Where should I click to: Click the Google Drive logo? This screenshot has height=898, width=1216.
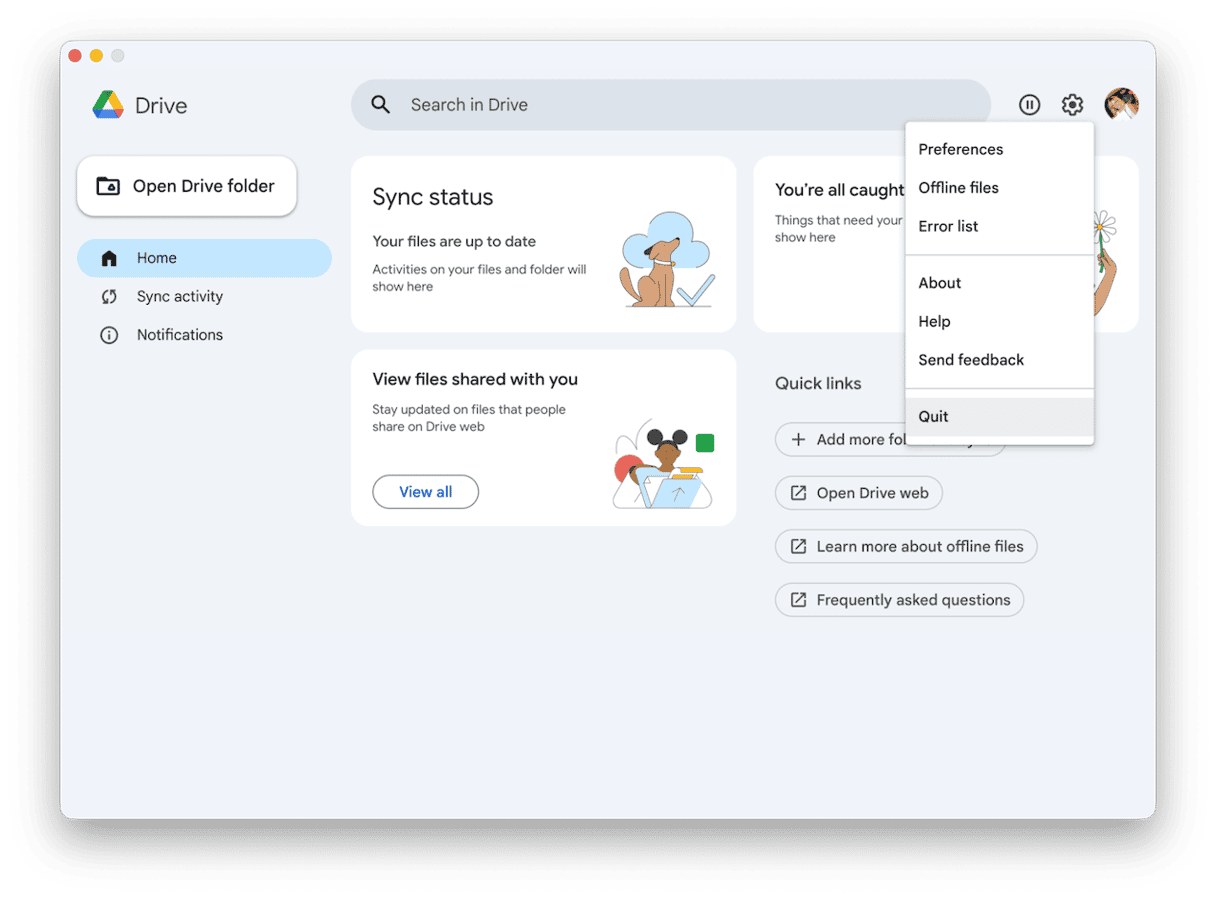pos(108,105)
